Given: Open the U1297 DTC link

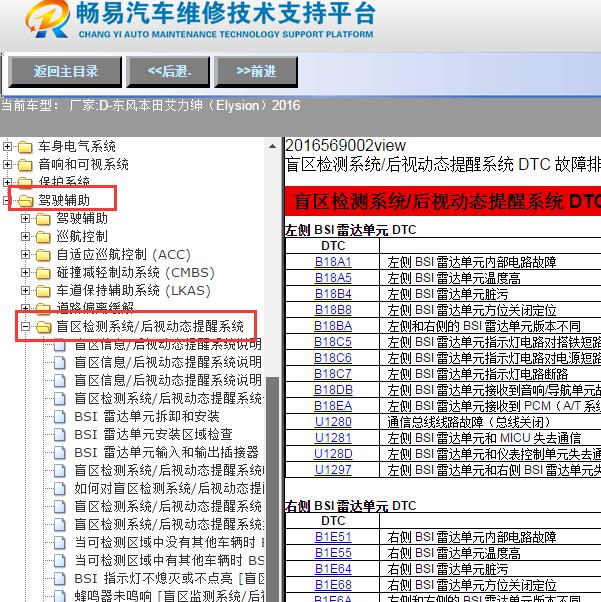Looking at the screenshot, I should pyautogui.click(x=333, y=470).
